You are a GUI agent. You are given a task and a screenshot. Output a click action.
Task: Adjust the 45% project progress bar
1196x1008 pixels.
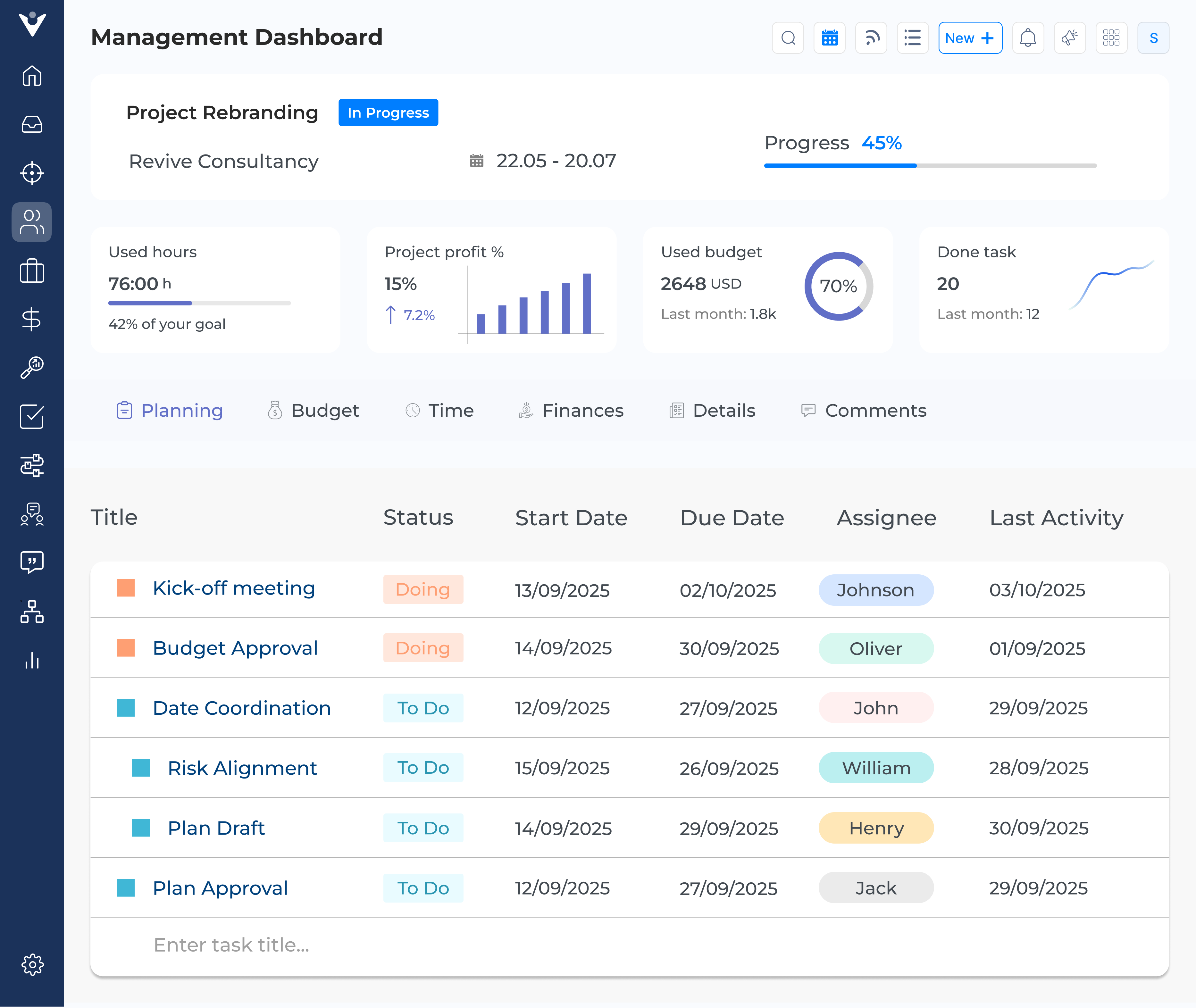pos(930,166)
